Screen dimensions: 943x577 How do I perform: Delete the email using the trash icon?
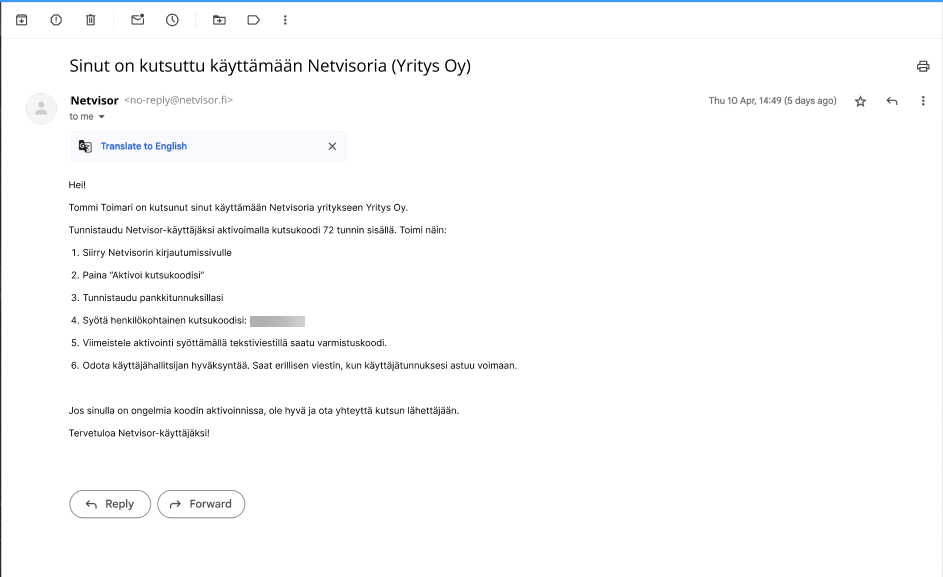coord(91,20)
